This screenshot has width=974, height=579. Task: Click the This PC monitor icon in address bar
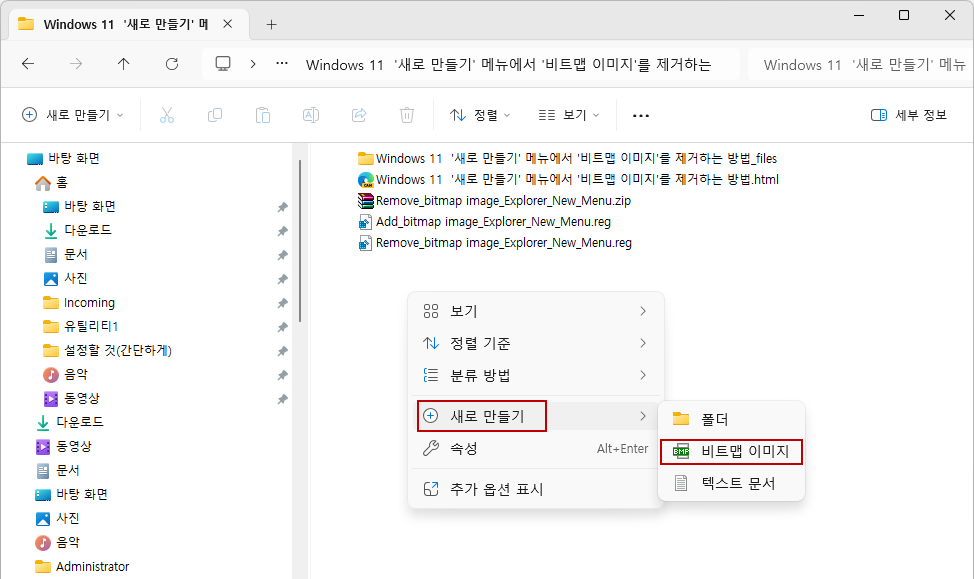(x=223, y=63)
